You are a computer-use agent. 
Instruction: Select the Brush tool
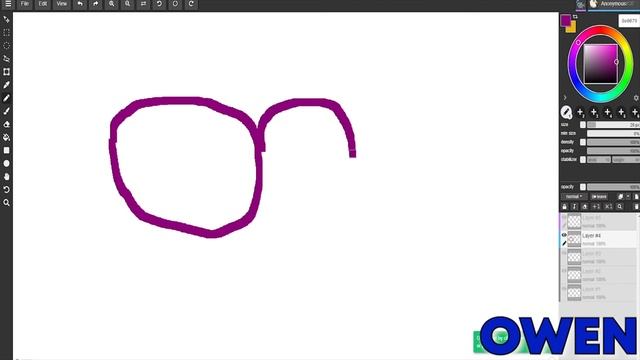pos(7,111)
